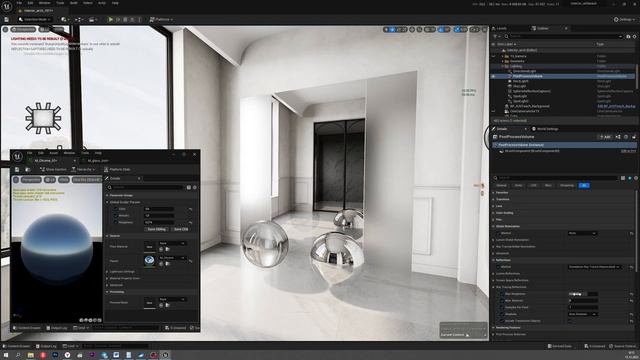Open the Asset menu in material editor
Viewport: 640px width, 360px height.
coord(53,153)
